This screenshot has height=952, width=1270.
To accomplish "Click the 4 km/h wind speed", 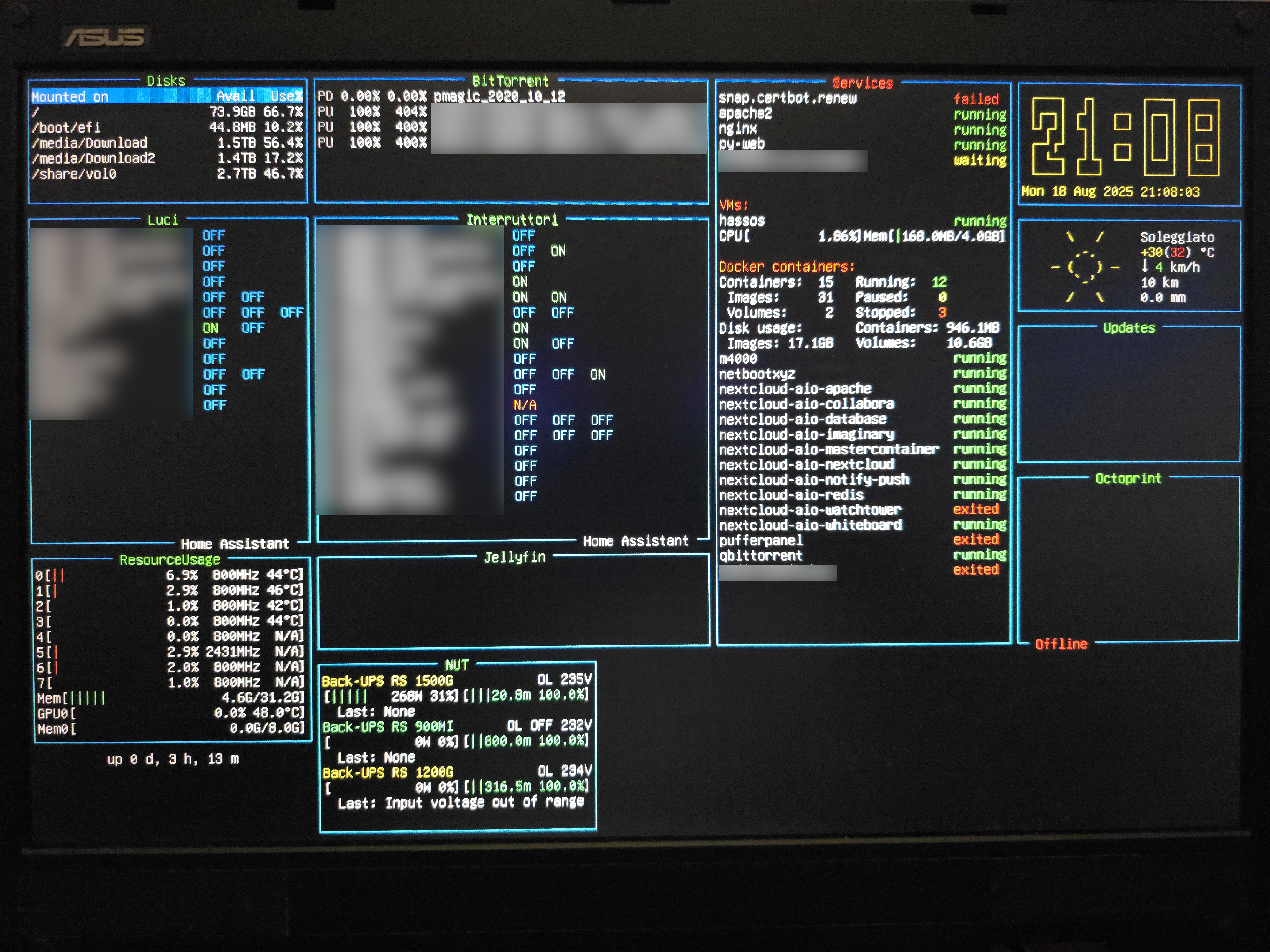I will click(1171, 268).
